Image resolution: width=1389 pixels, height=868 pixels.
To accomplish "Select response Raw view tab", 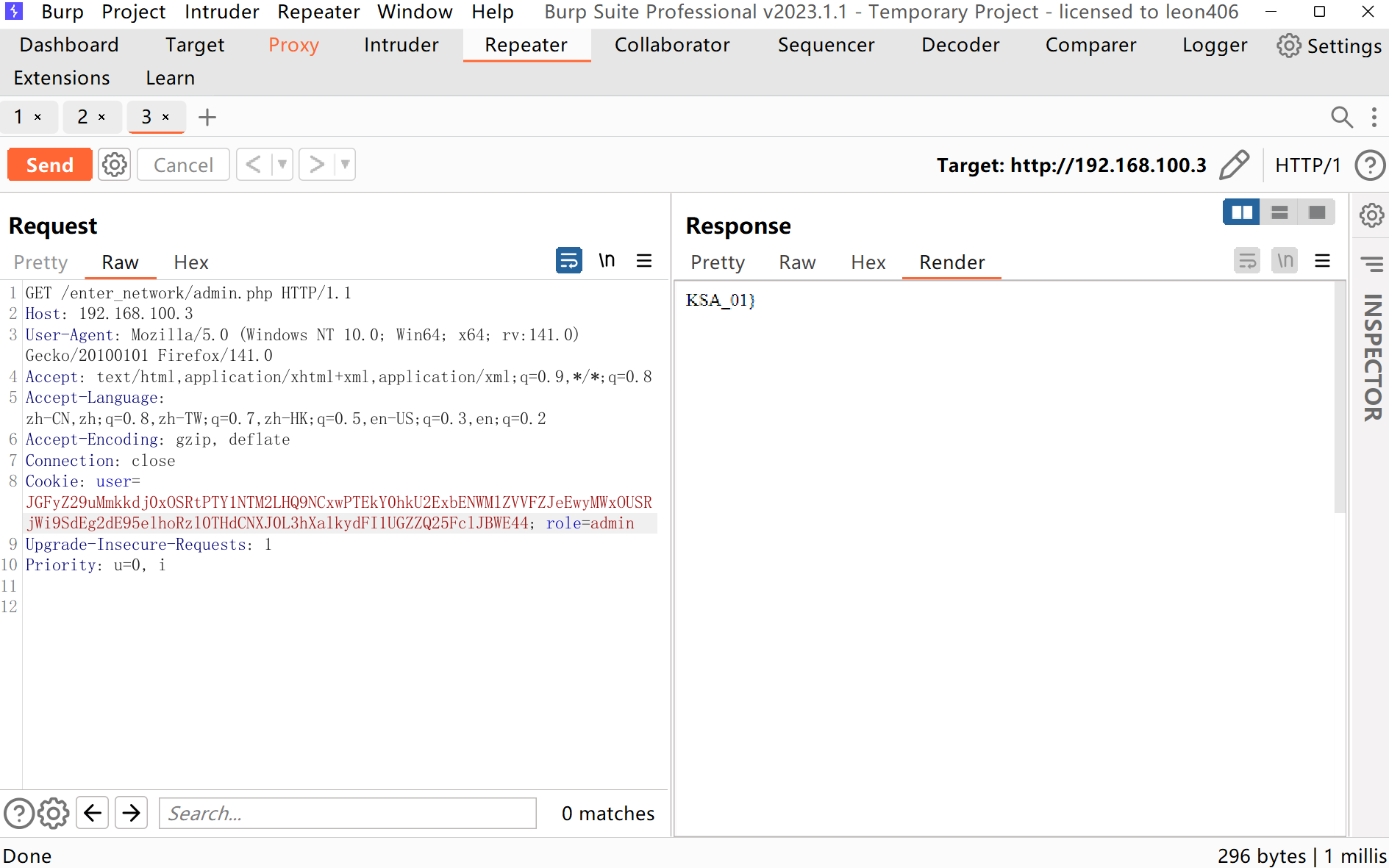I will [x=797, y=262].
